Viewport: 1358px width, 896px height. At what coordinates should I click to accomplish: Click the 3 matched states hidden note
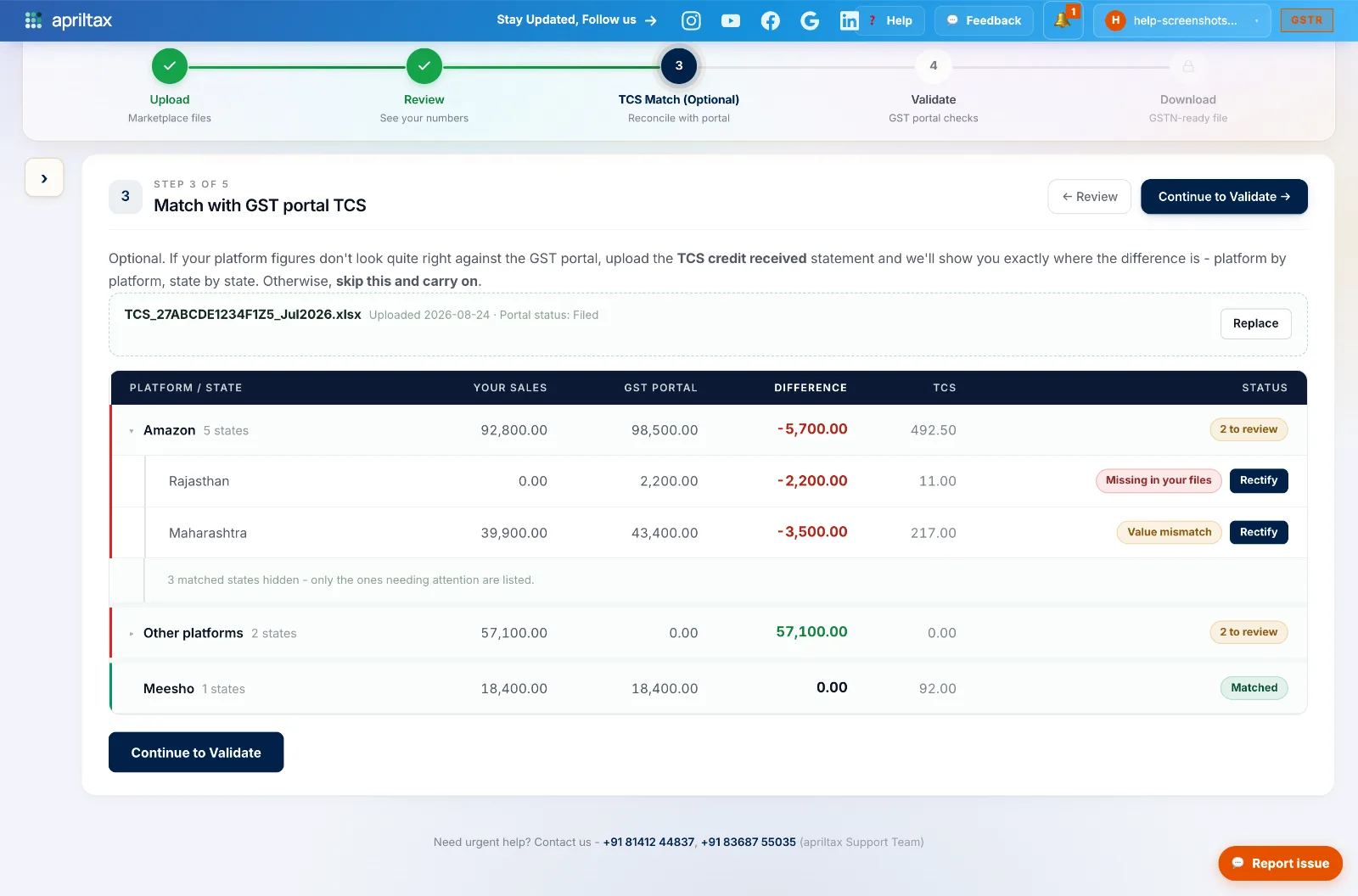[x=351, y=580]
